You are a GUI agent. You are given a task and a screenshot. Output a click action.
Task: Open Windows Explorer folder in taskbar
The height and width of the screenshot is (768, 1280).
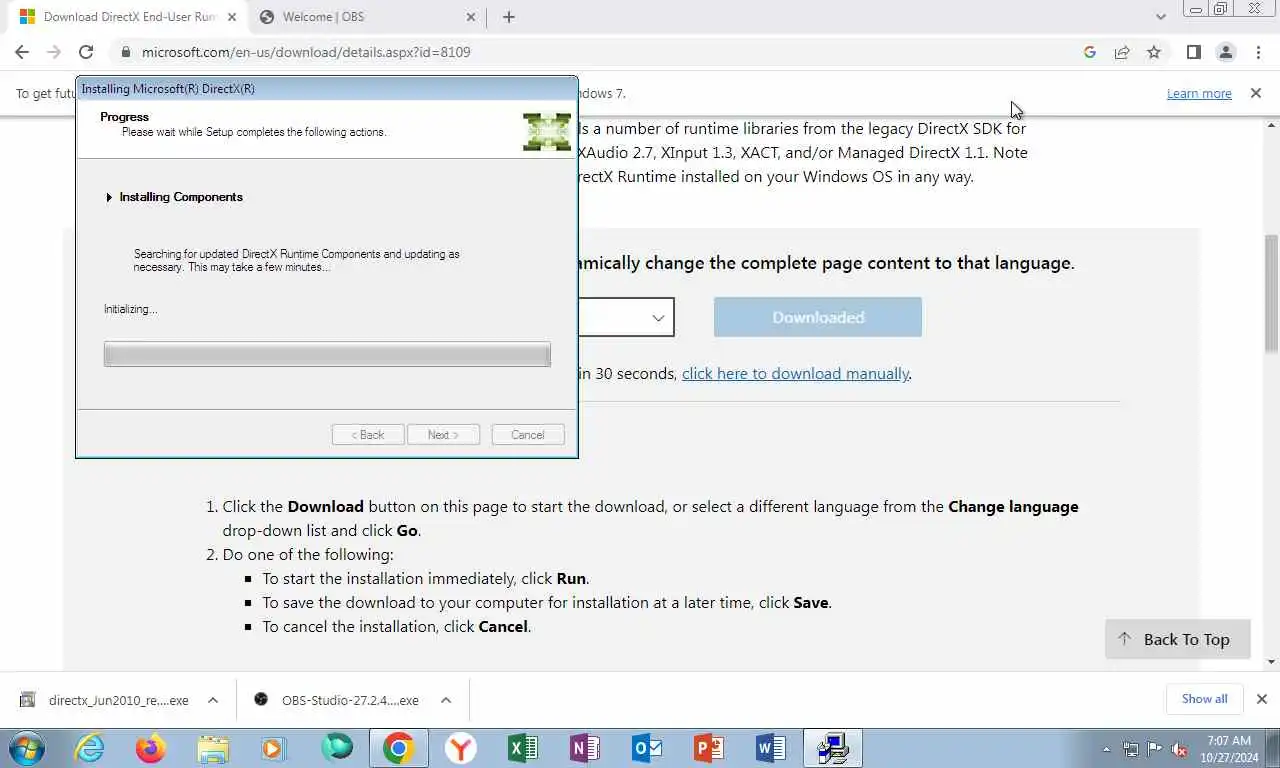pyautogui.click(x=213, y=748)
